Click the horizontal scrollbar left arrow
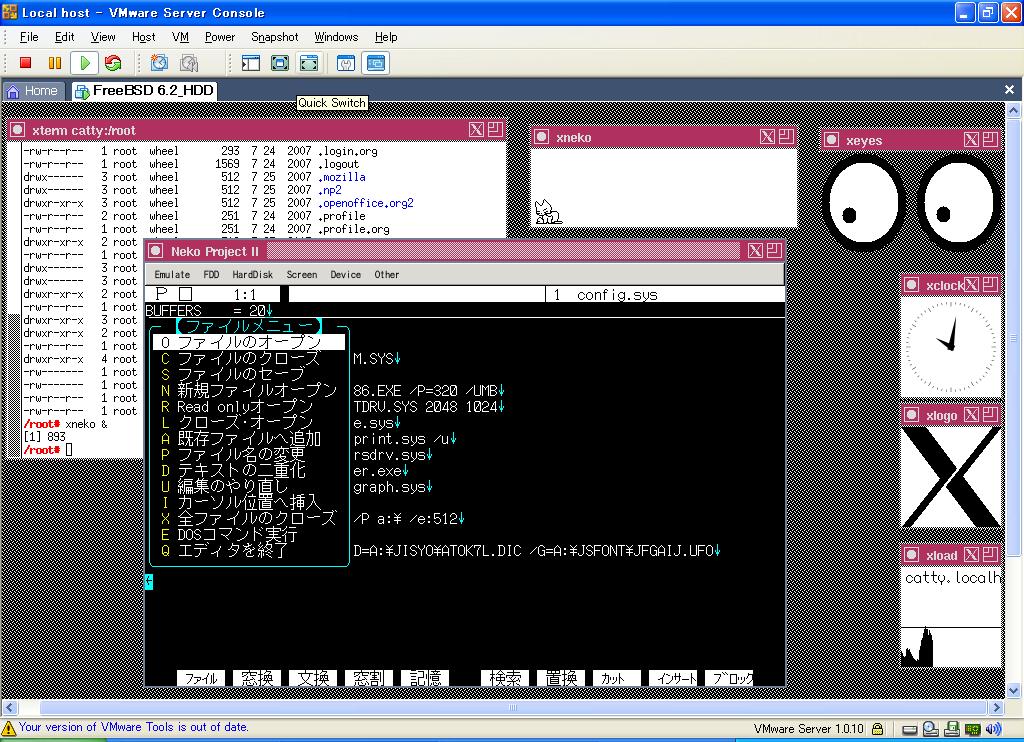This screenshot has height=742, width=1024. (x=9, y=707)
